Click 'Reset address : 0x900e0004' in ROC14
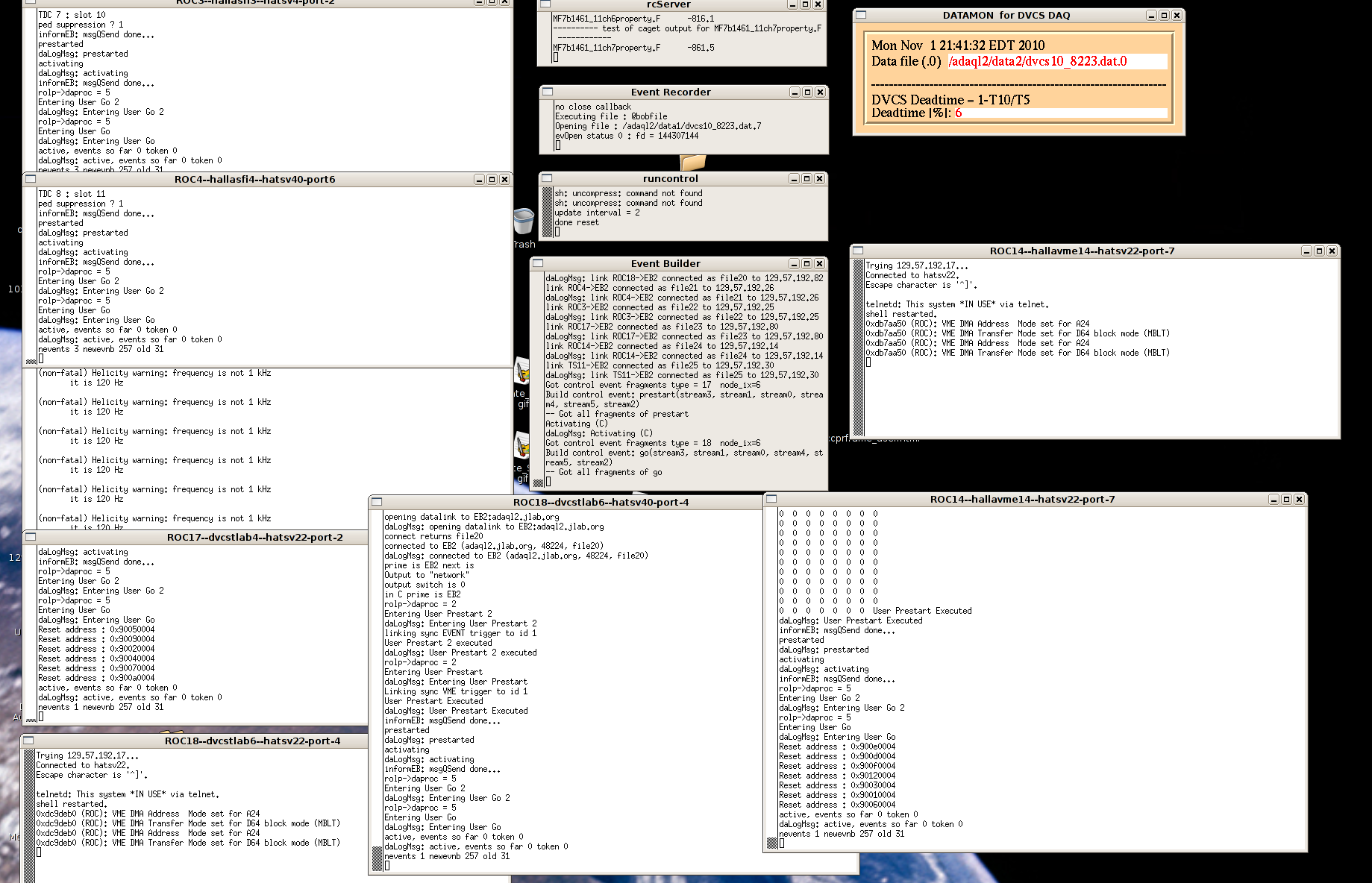 click(837, 747)
